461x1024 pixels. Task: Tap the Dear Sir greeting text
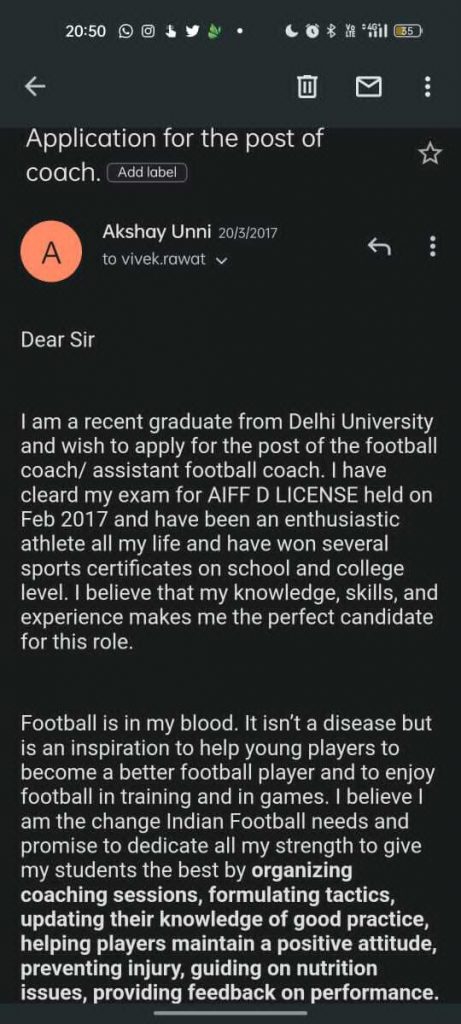(57, 340)
